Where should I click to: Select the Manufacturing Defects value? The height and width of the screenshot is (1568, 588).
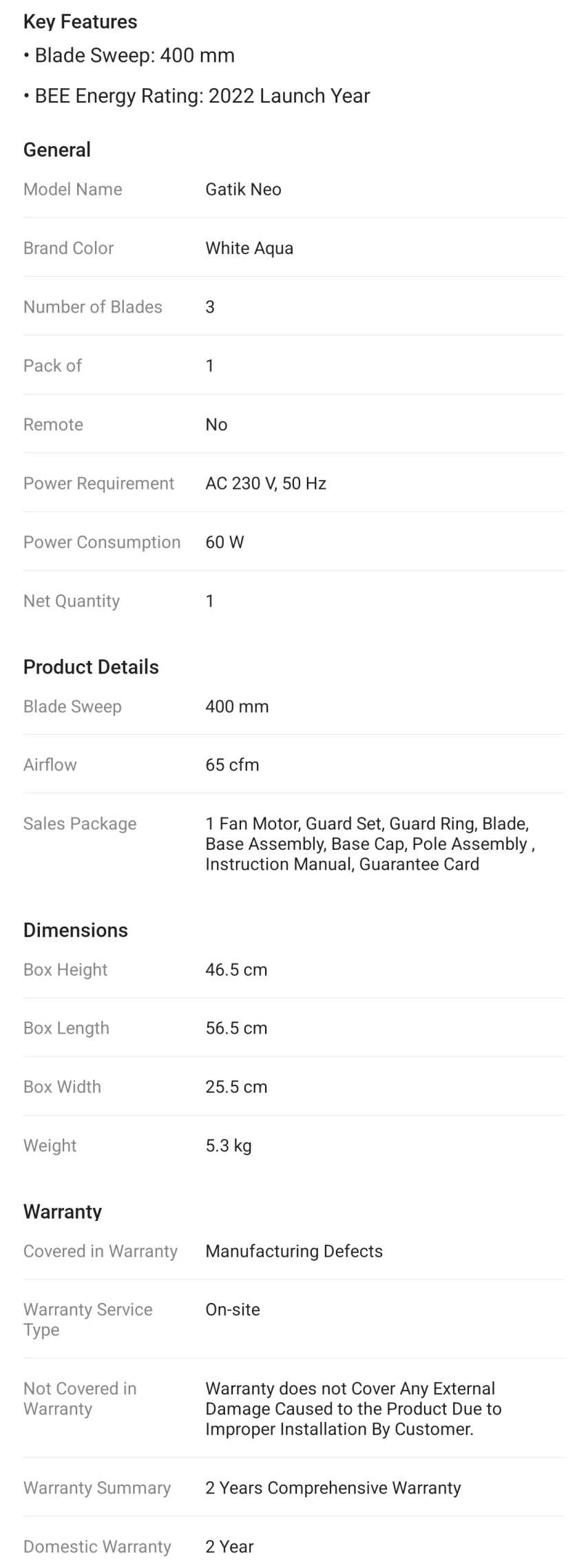click(294, 1251)
